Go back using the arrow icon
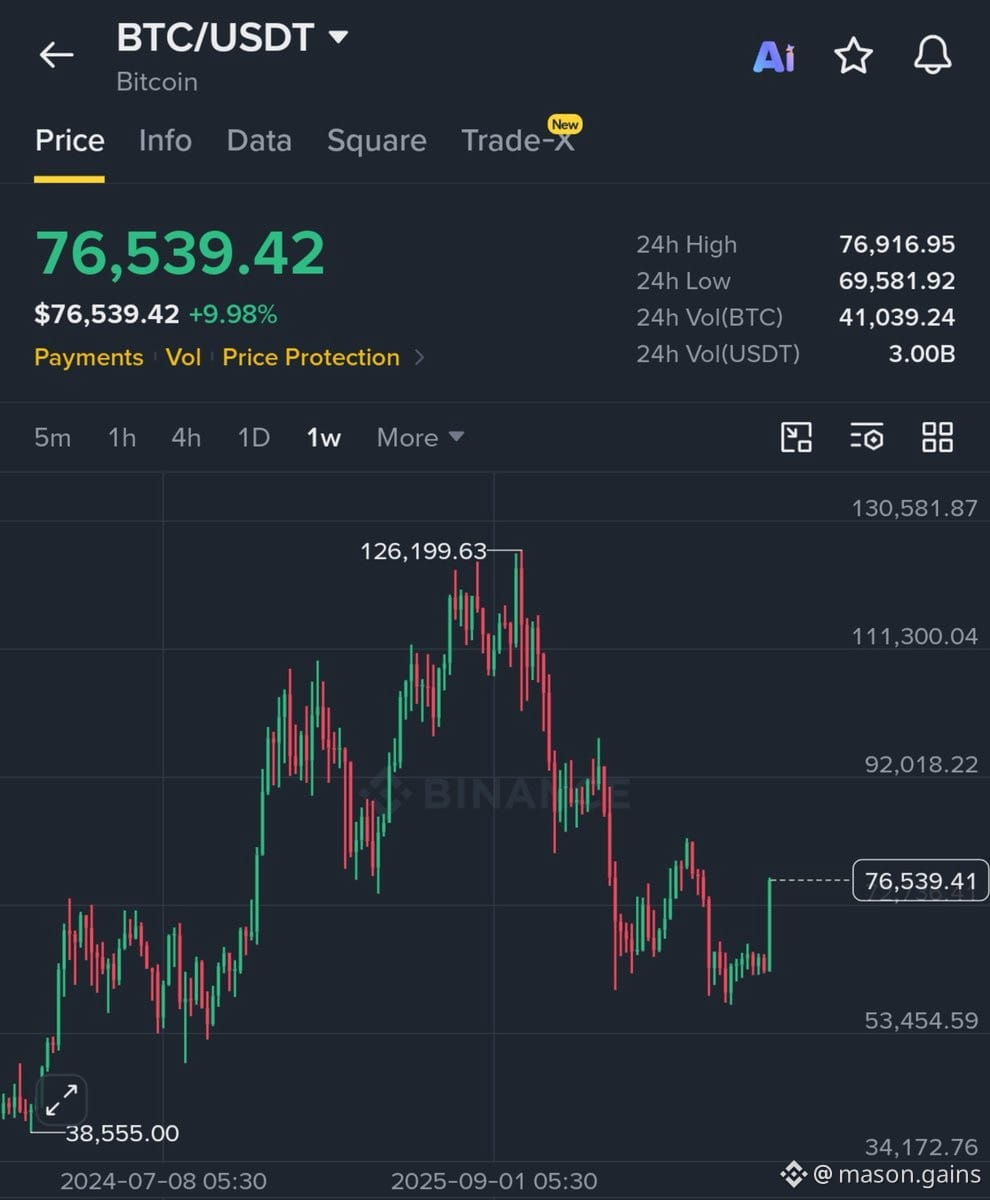Viewport: 990px width, 1200px height. pos(56,55)
